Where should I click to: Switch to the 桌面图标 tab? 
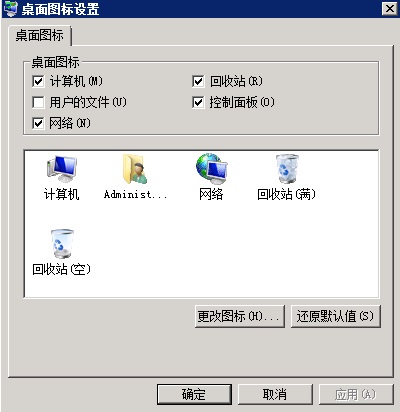click(x=40, y=35)
